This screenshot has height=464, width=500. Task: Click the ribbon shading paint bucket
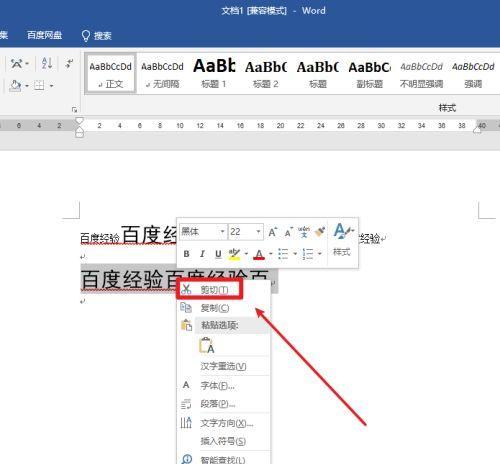15,86
